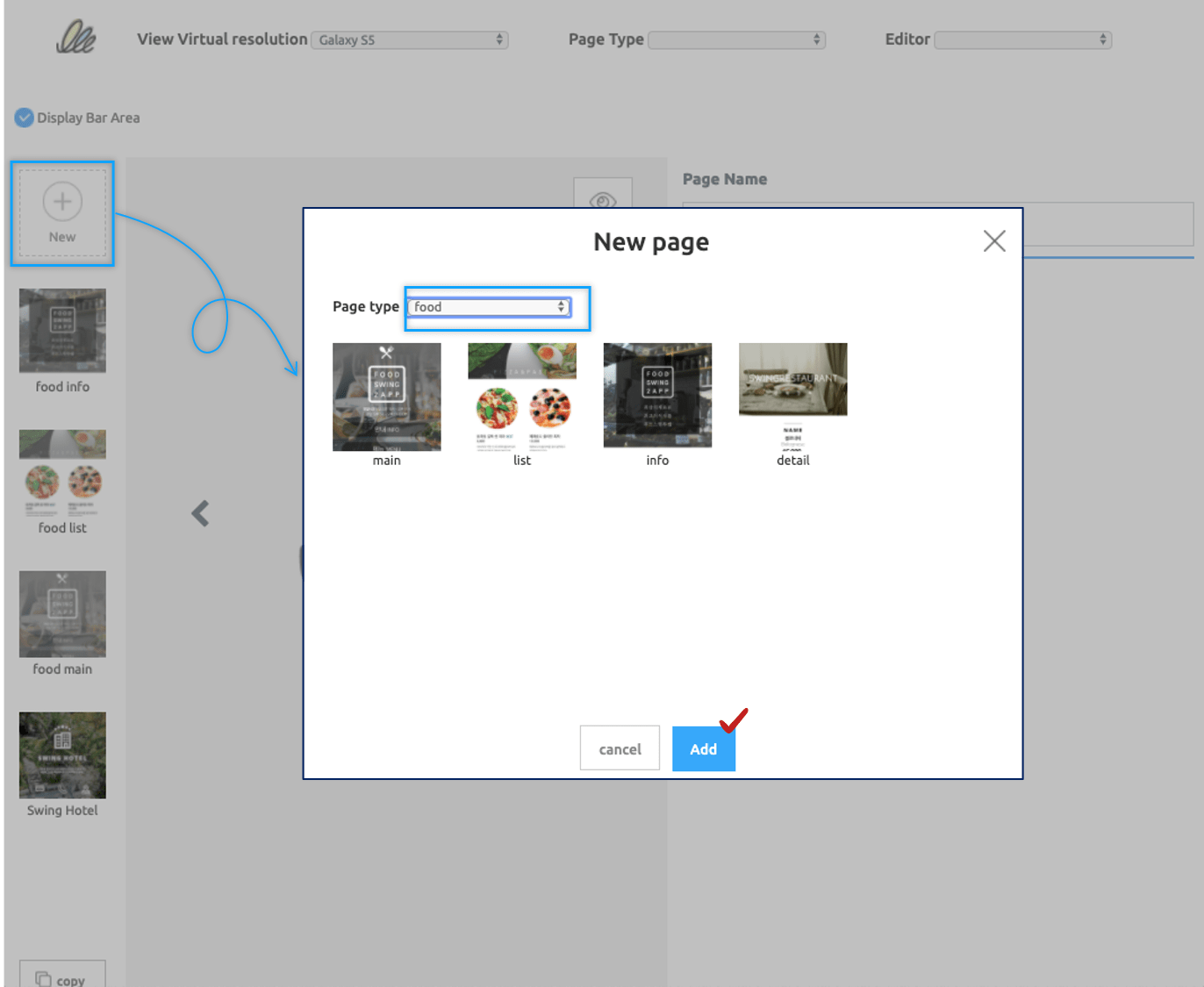Pick the detail template thumbnail
1204x987 pixels.
792,396
